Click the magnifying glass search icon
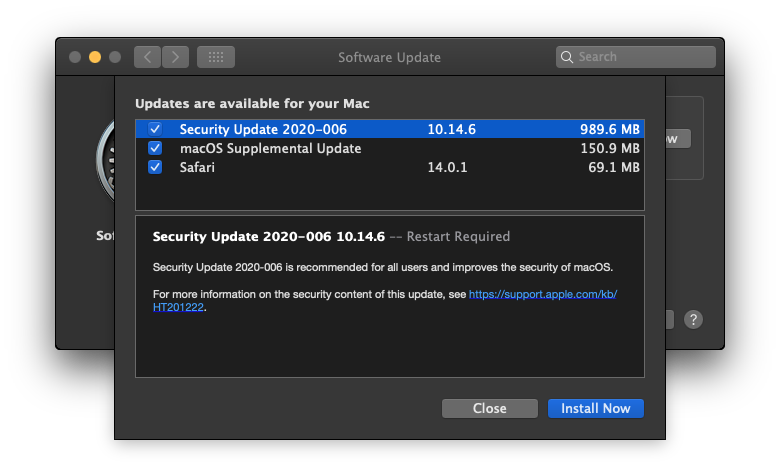 point(568,57)
